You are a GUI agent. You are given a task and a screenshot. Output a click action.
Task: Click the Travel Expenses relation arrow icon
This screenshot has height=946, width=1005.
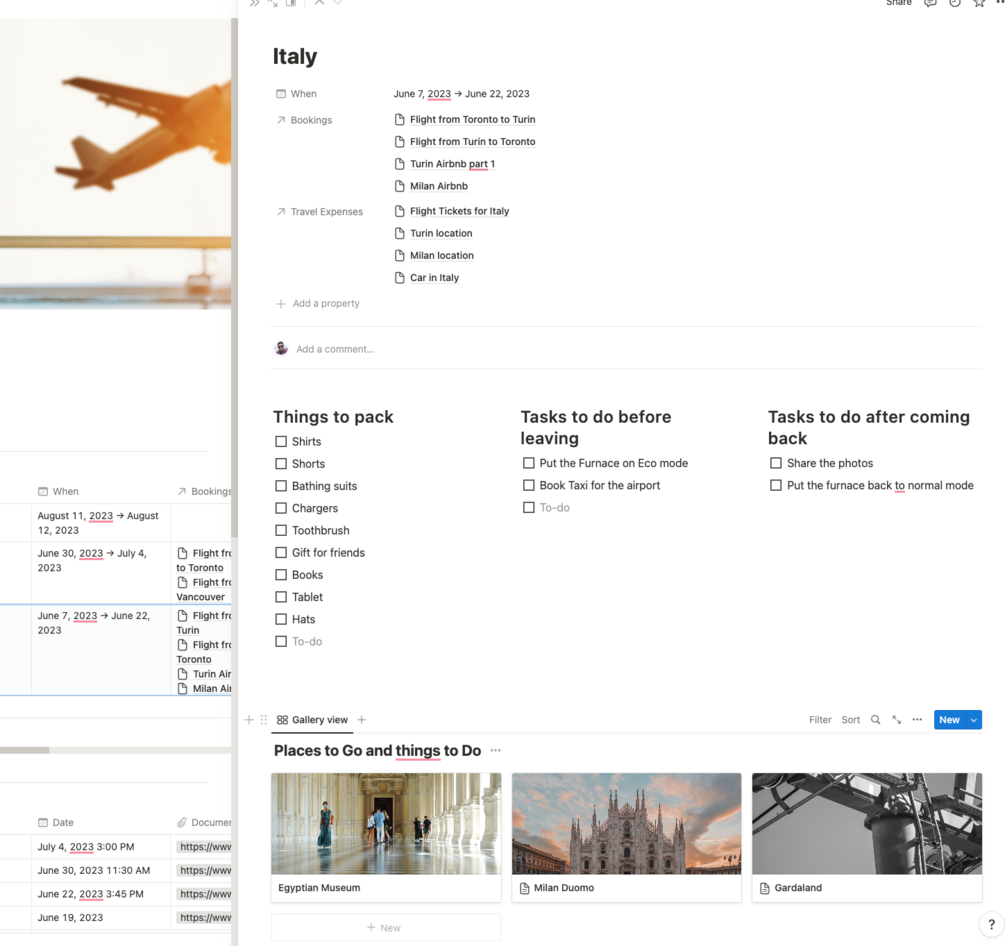tap(281, 212)
